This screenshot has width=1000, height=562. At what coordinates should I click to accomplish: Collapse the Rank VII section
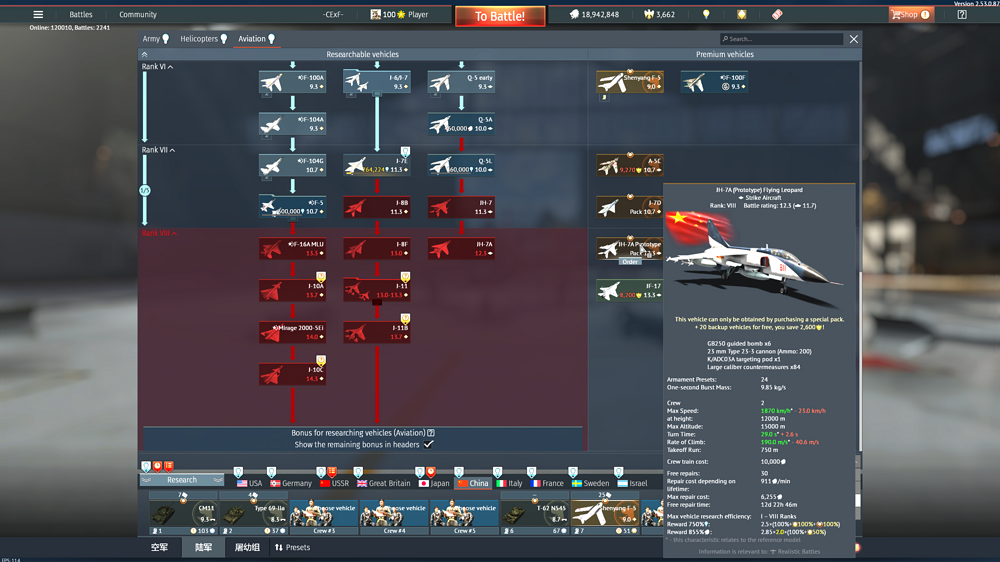coord(172,150)
